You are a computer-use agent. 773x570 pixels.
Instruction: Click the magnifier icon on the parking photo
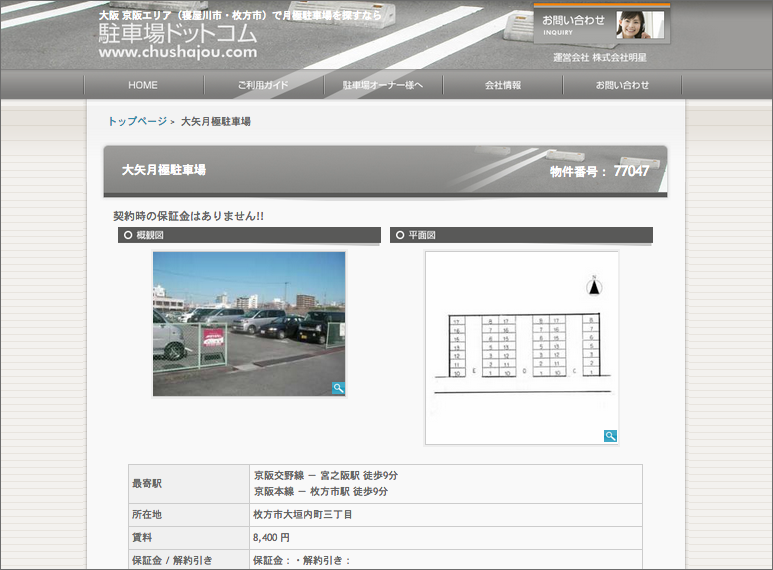pos(338,388)
